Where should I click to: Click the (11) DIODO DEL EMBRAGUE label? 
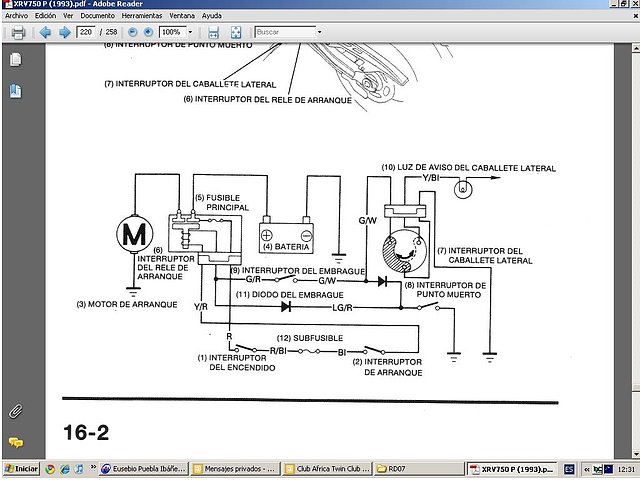click(x=289, y=295)
